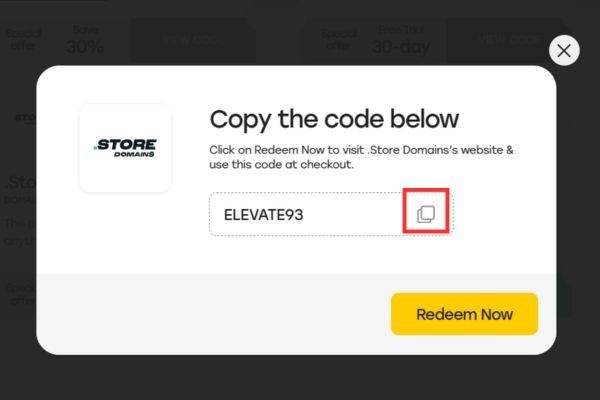Click the 'Copy the code below' heading
Image resolution: width=600 pixels, height=400 pixels.
click(x=334, y=120)
